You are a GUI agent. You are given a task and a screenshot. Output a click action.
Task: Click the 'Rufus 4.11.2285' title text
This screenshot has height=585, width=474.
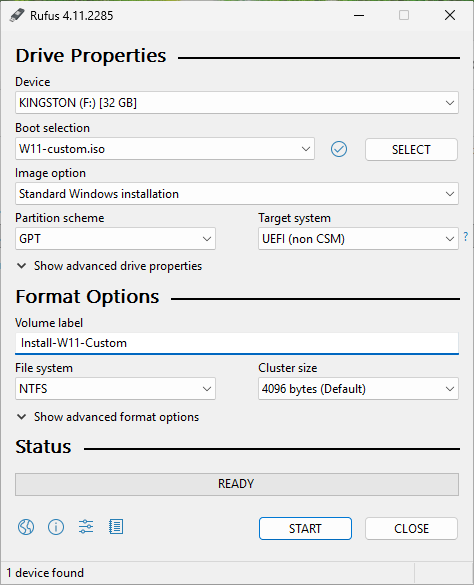point(72,16)
